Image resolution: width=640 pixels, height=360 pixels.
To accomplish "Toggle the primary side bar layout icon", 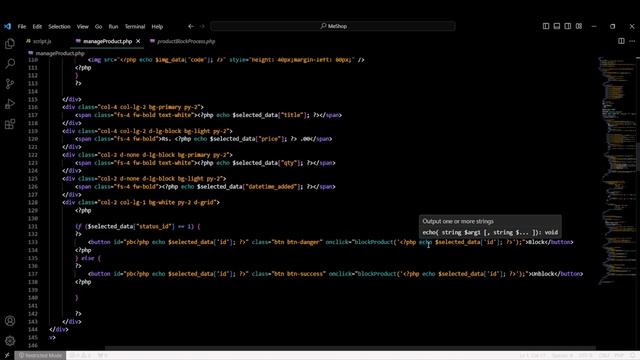I will click(546, 26).
